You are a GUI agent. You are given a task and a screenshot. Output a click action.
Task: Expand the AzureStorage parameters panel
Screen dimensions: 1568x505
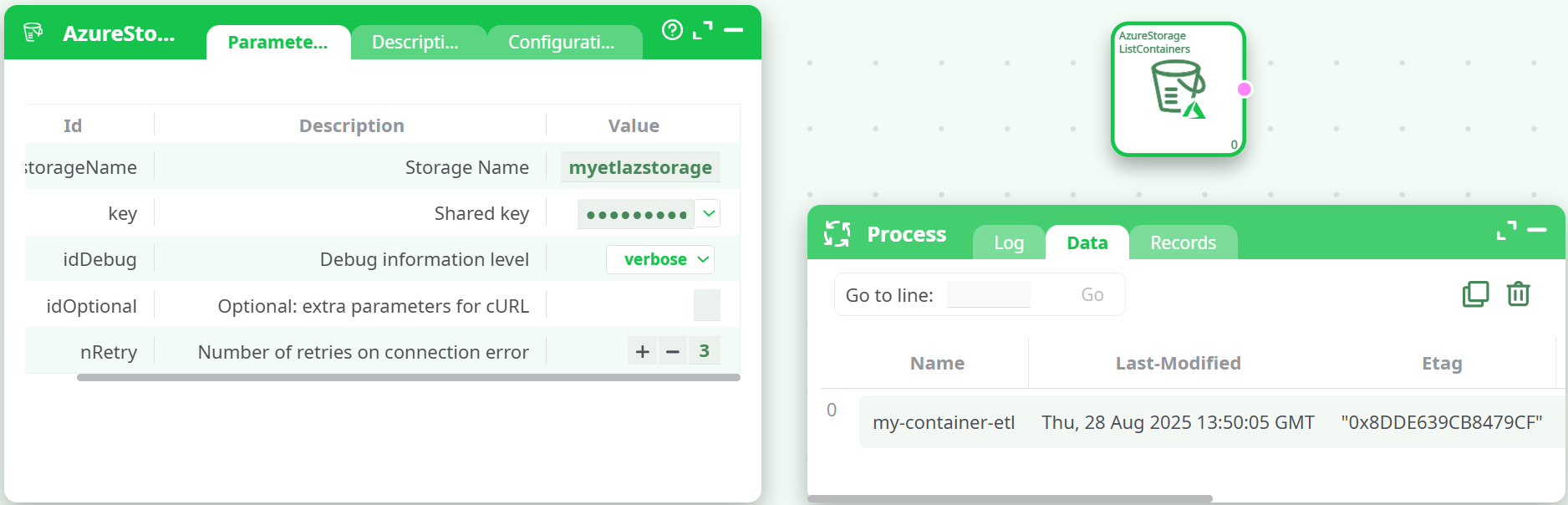[x=703, y=30]
